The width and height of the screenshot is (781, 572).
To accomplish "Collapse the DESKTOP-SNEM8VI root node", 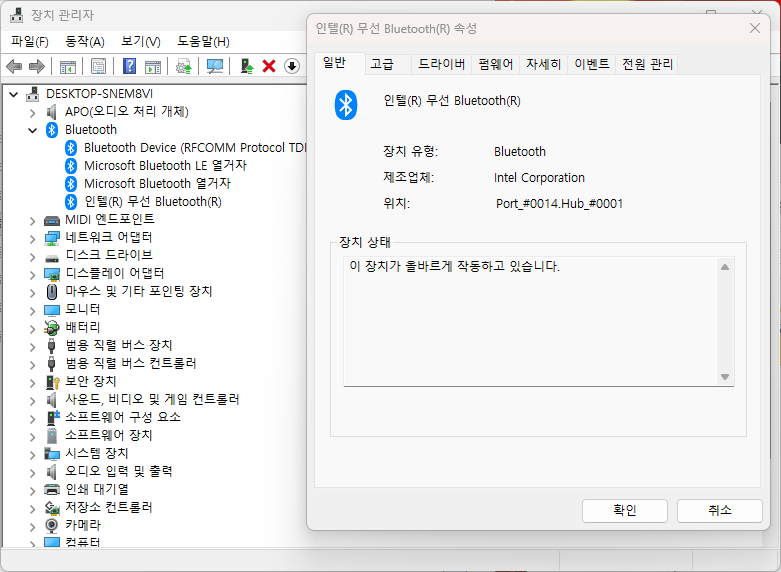I will (14, 94).
